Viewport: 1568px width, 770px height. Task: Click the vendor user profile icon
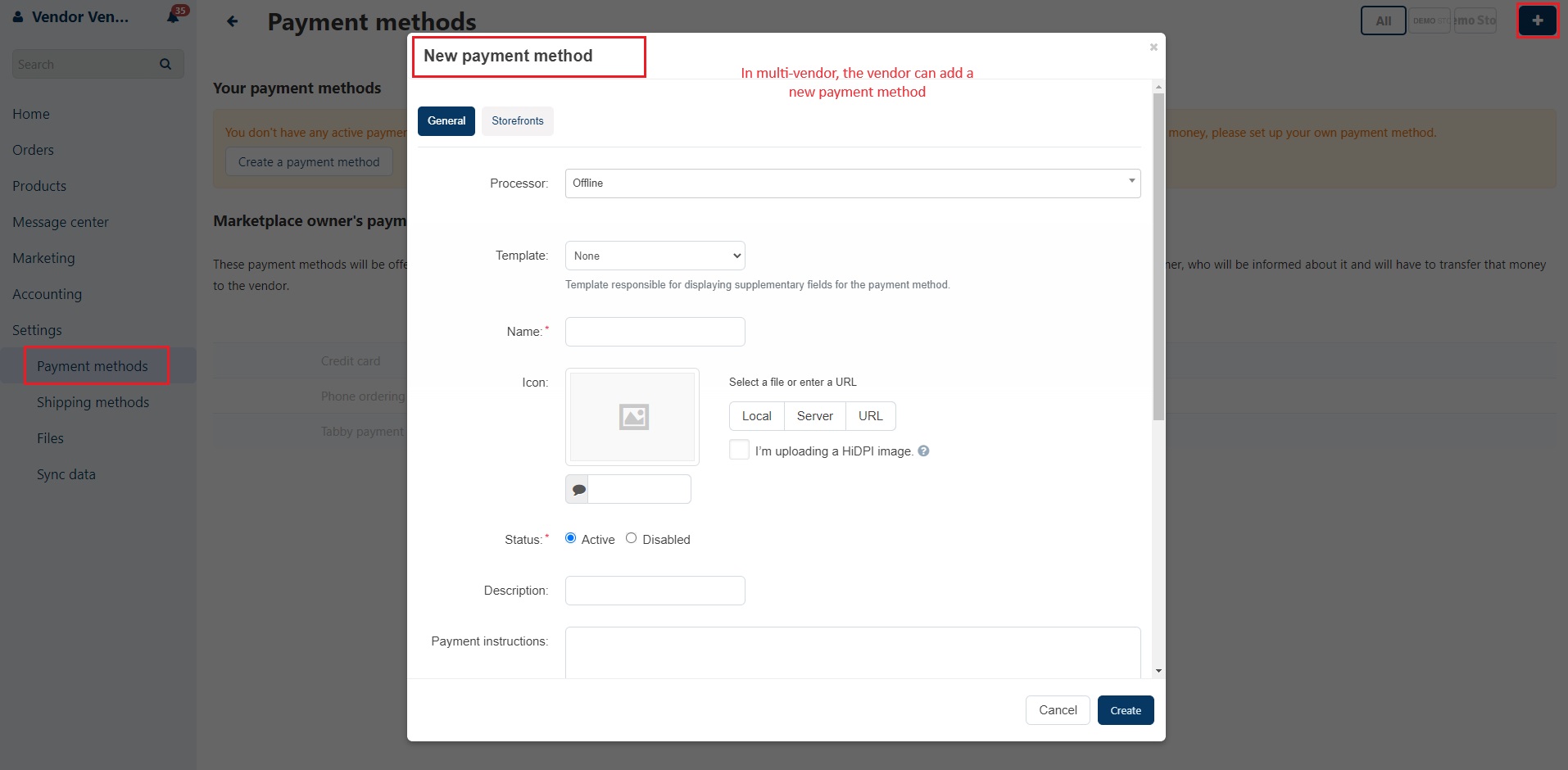coord(18,17)
